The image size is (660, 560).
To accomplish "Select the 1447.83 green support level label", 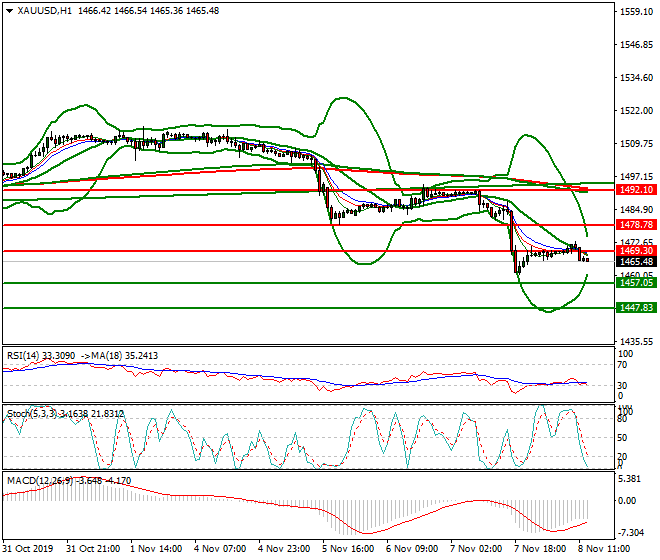I will [x=636, y=308].
